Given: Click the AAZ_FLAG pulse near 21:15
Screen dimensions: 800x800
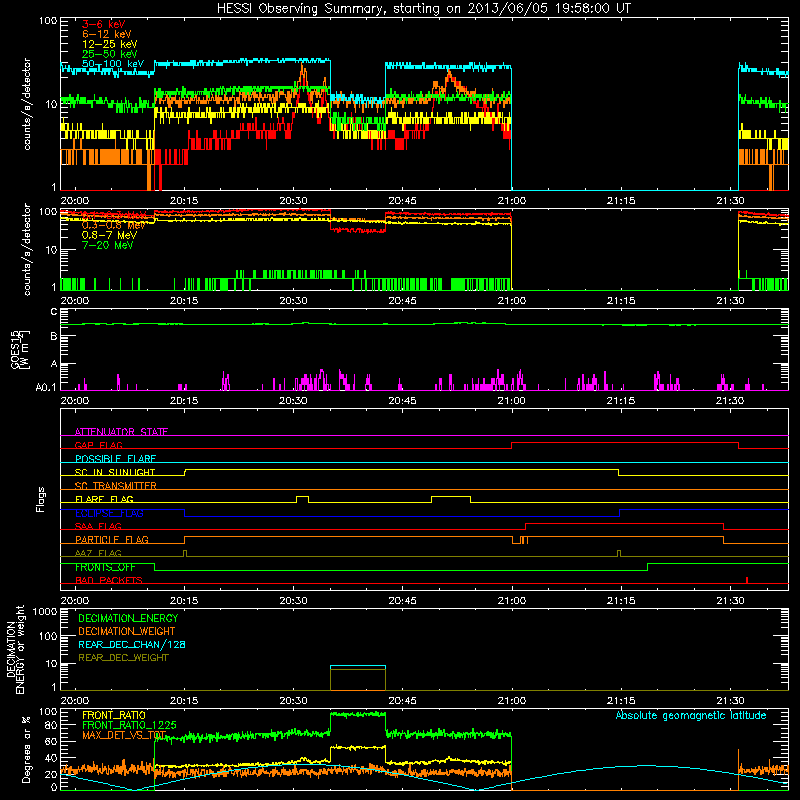Looking at the screenshot, I should (x=619, y=553).
